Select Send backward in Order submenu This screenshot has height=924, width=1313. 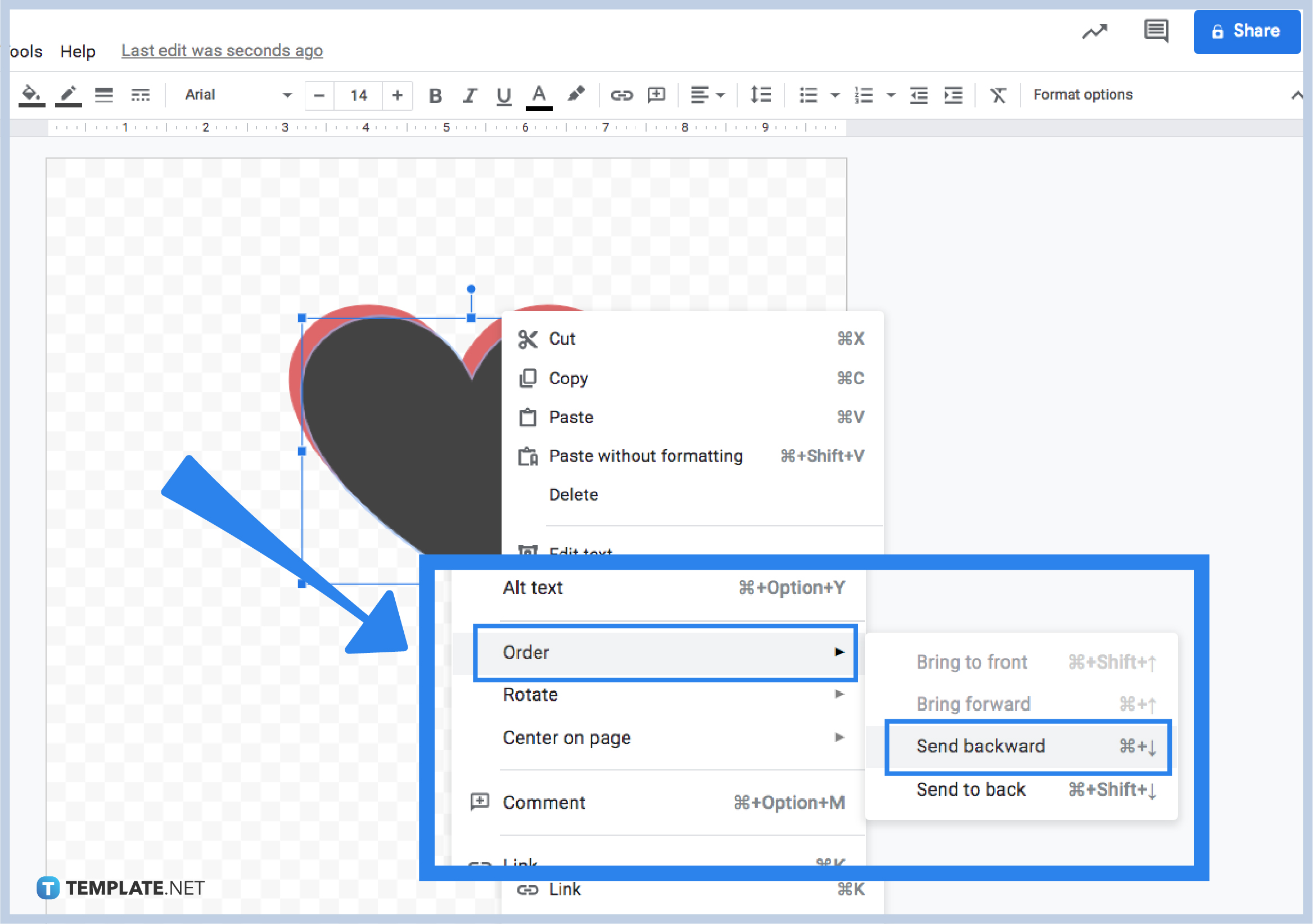pyautogui.click(x=1028, y=747)
